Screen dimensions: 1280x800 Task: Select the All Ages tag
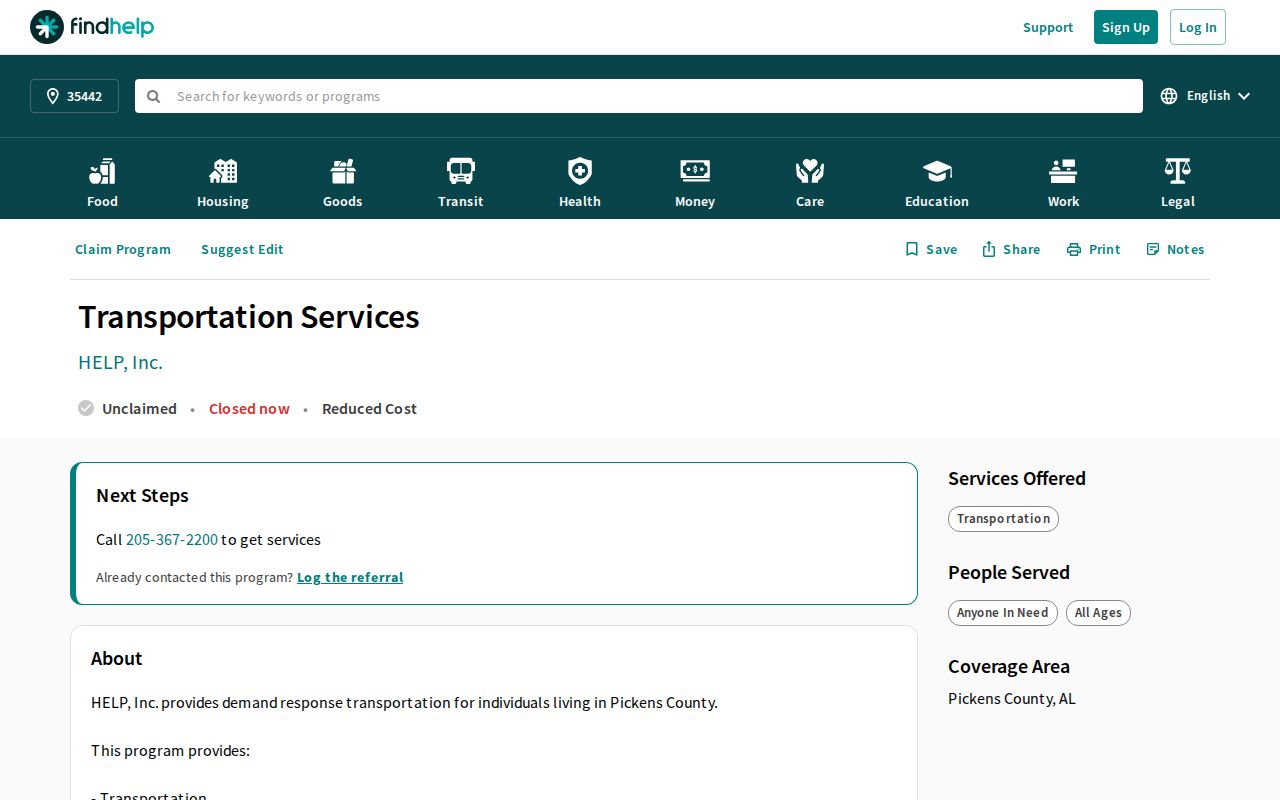point(1098,612)
